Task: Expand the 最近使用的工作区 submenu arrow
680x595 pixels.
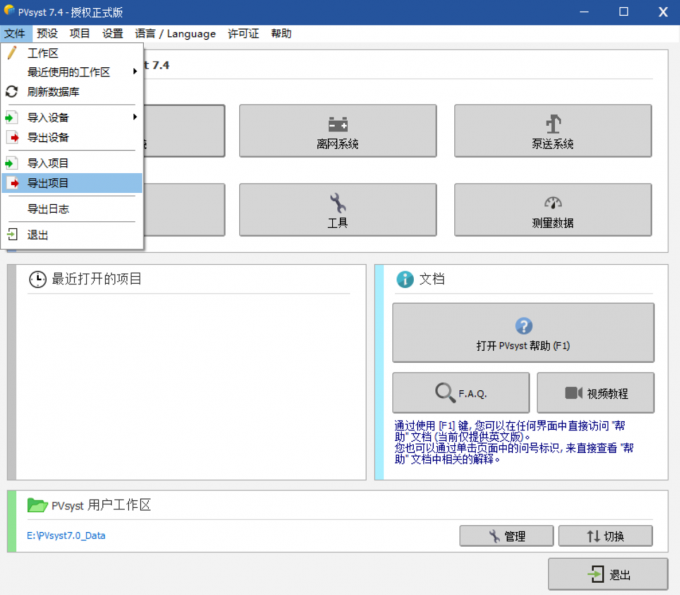Action: point(135,71)
